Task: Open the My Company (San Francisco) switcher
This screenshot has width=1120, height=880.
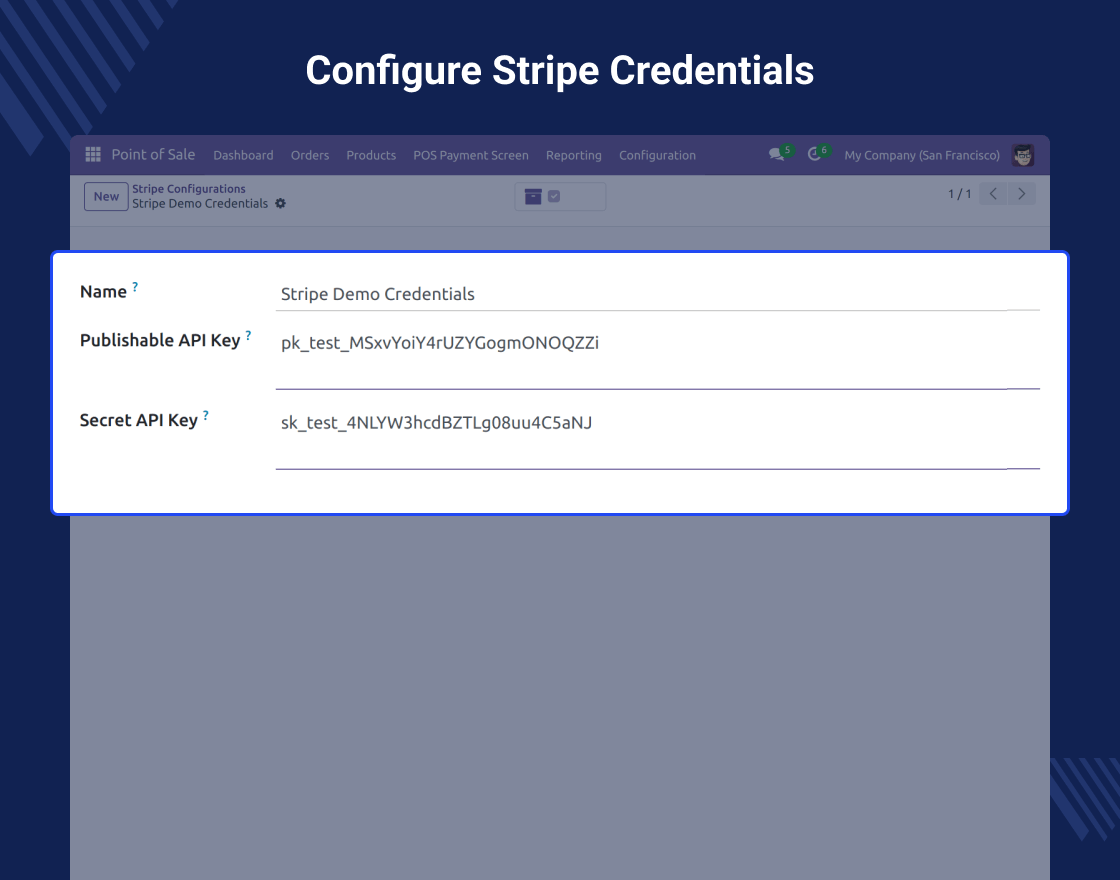Action: tap(921, 155)
